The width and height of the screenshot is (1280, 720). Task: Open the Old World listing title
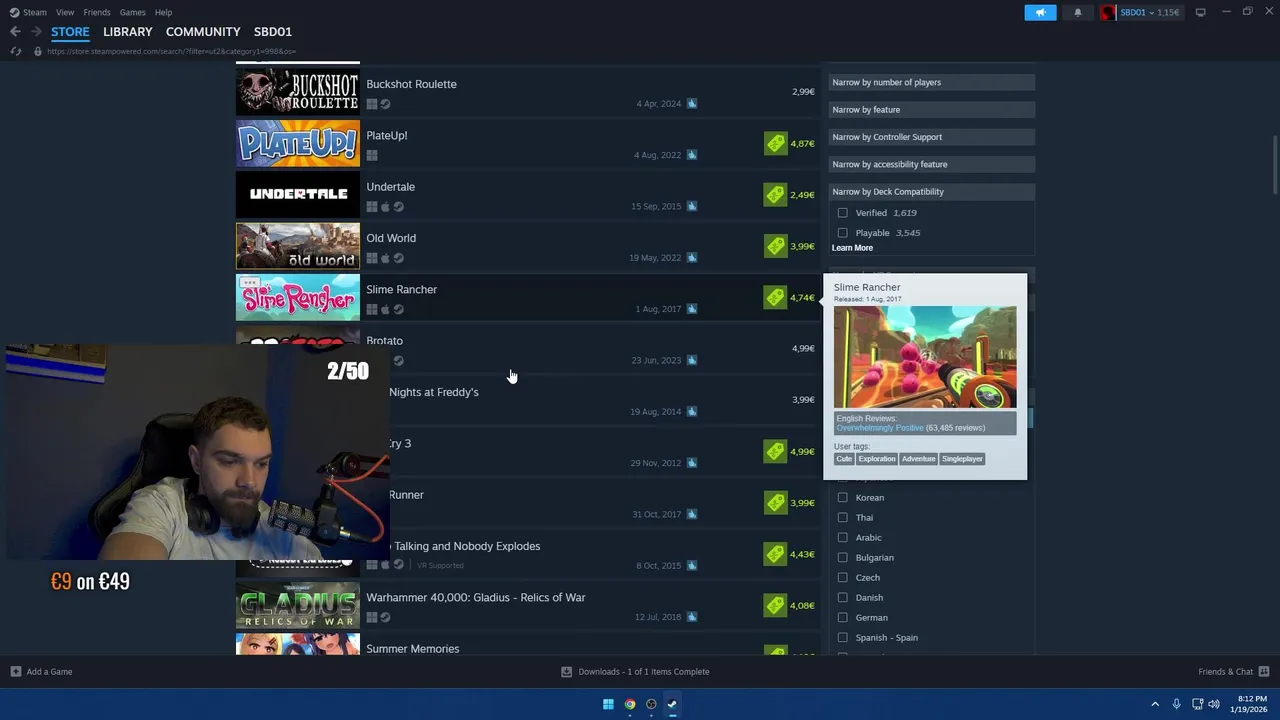[x=391, y=238]
